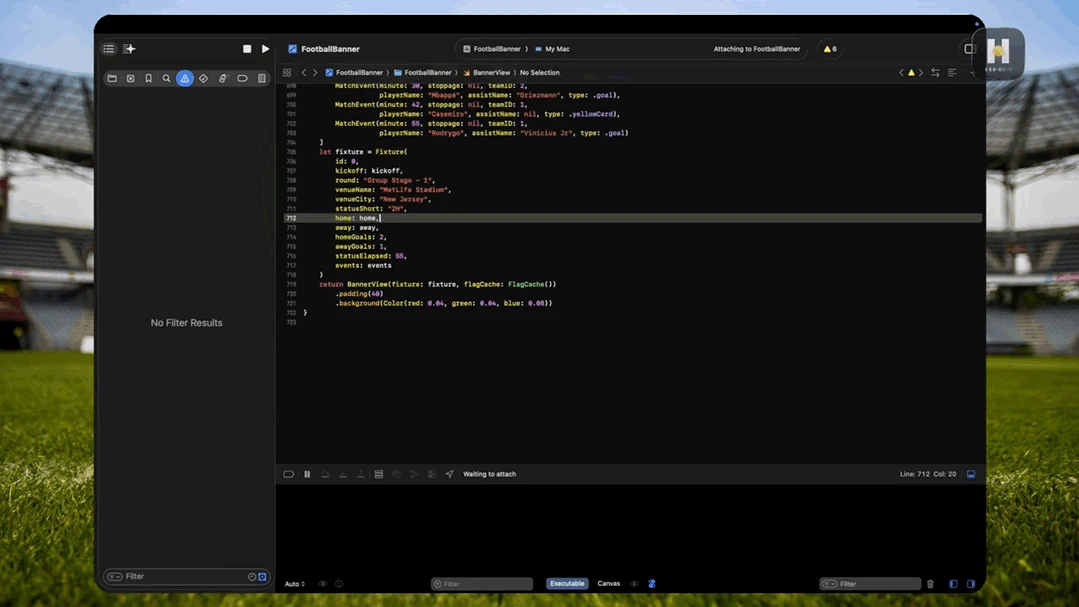Show the Bookmark navigator tab
This screenshot has height=607, width=1079.
[x=148, y=78]
